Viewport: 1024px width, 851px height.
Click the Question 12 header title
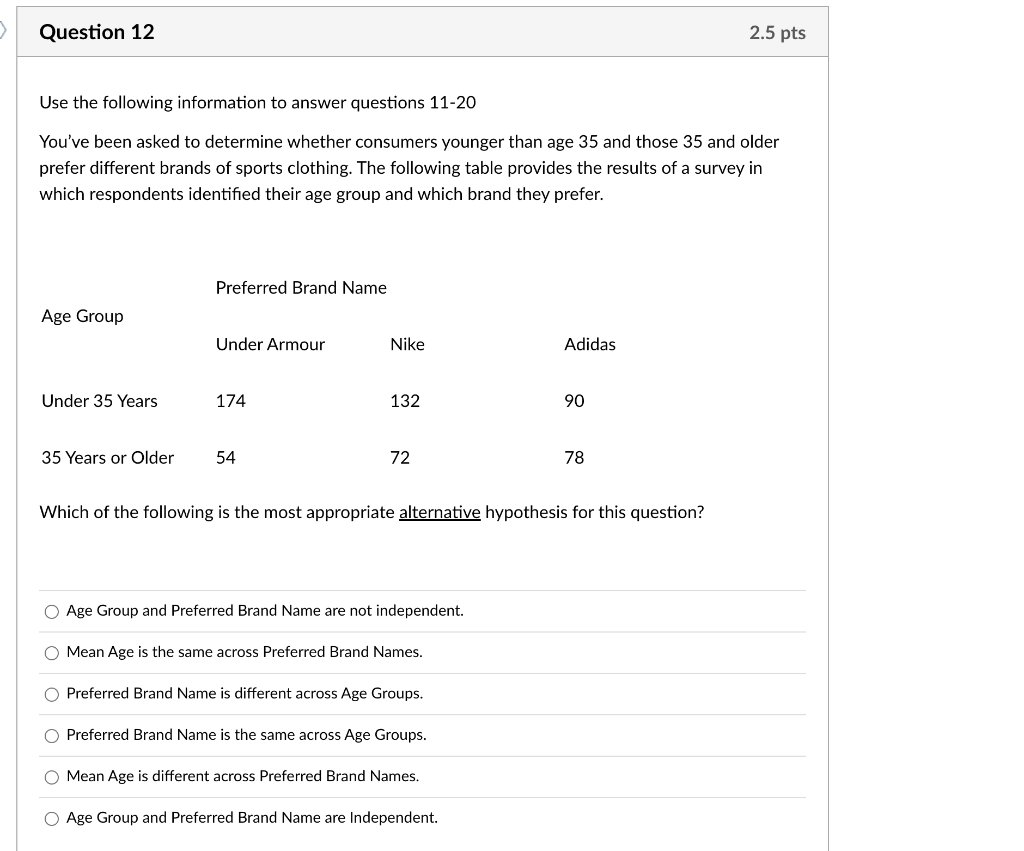pos(97,31)
